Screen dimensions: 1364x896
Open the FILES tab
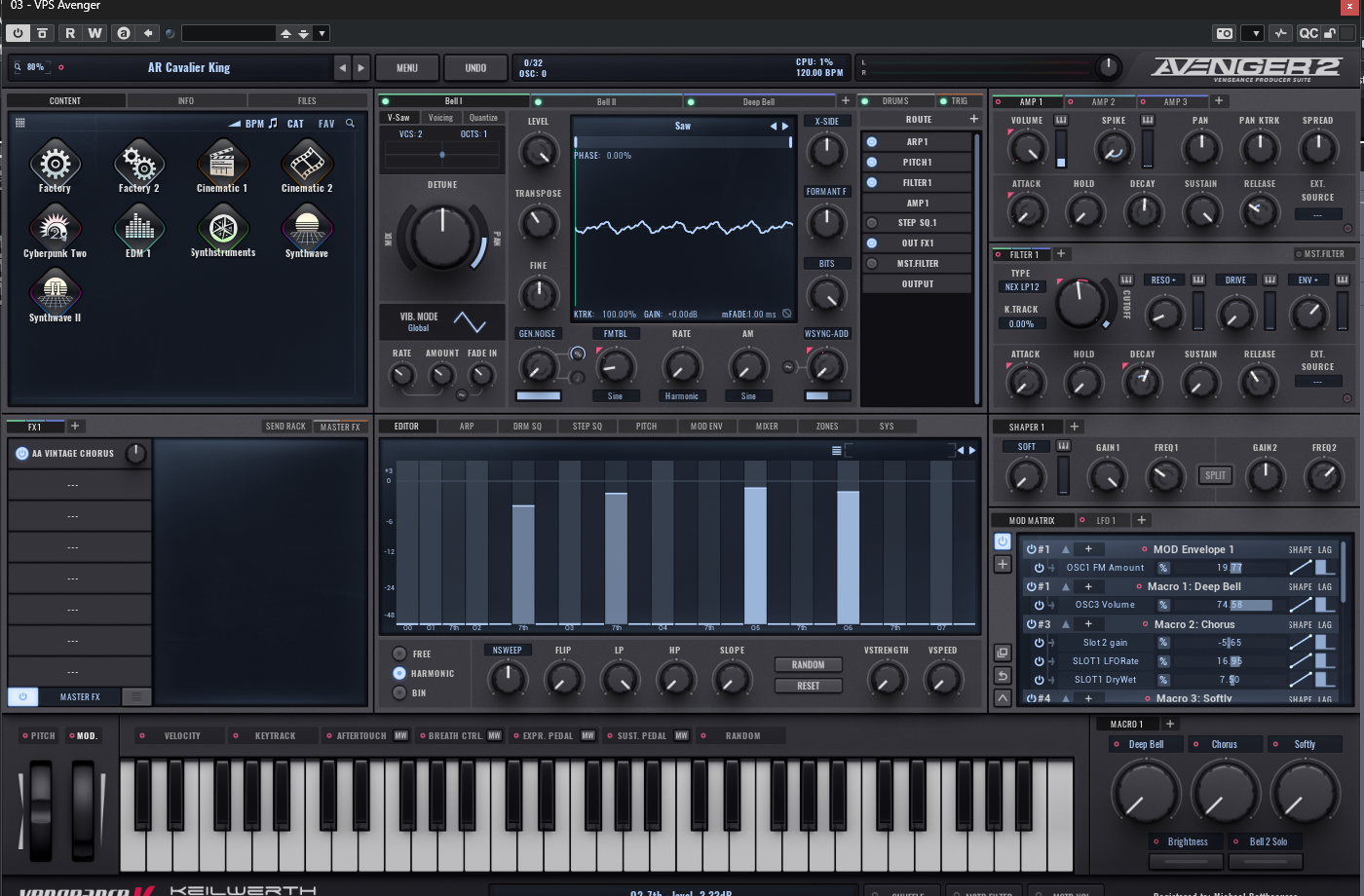[307, 101]
